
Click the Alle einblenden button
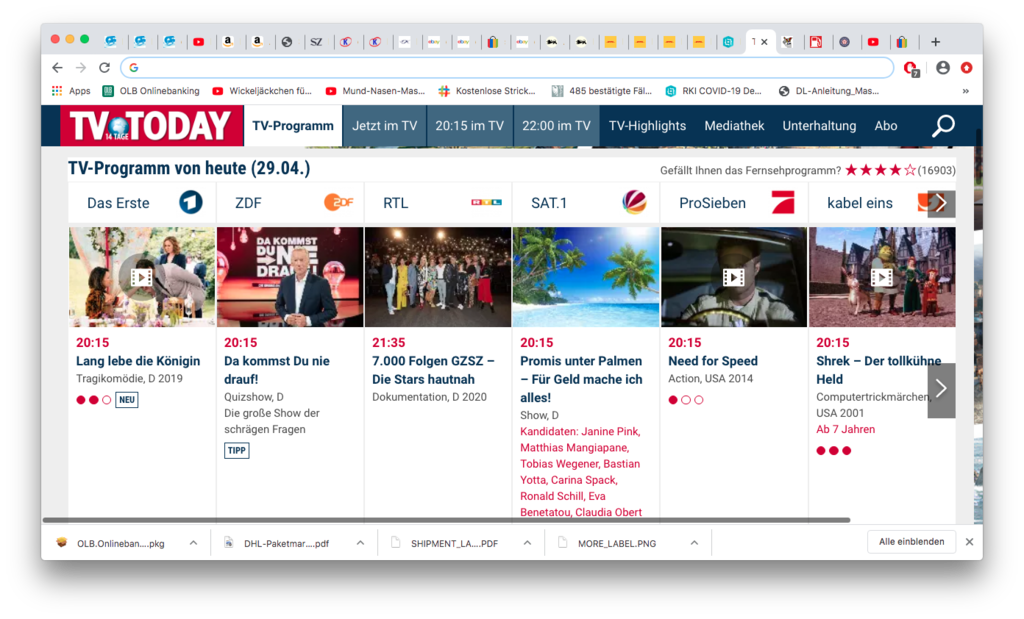(911, 542)
